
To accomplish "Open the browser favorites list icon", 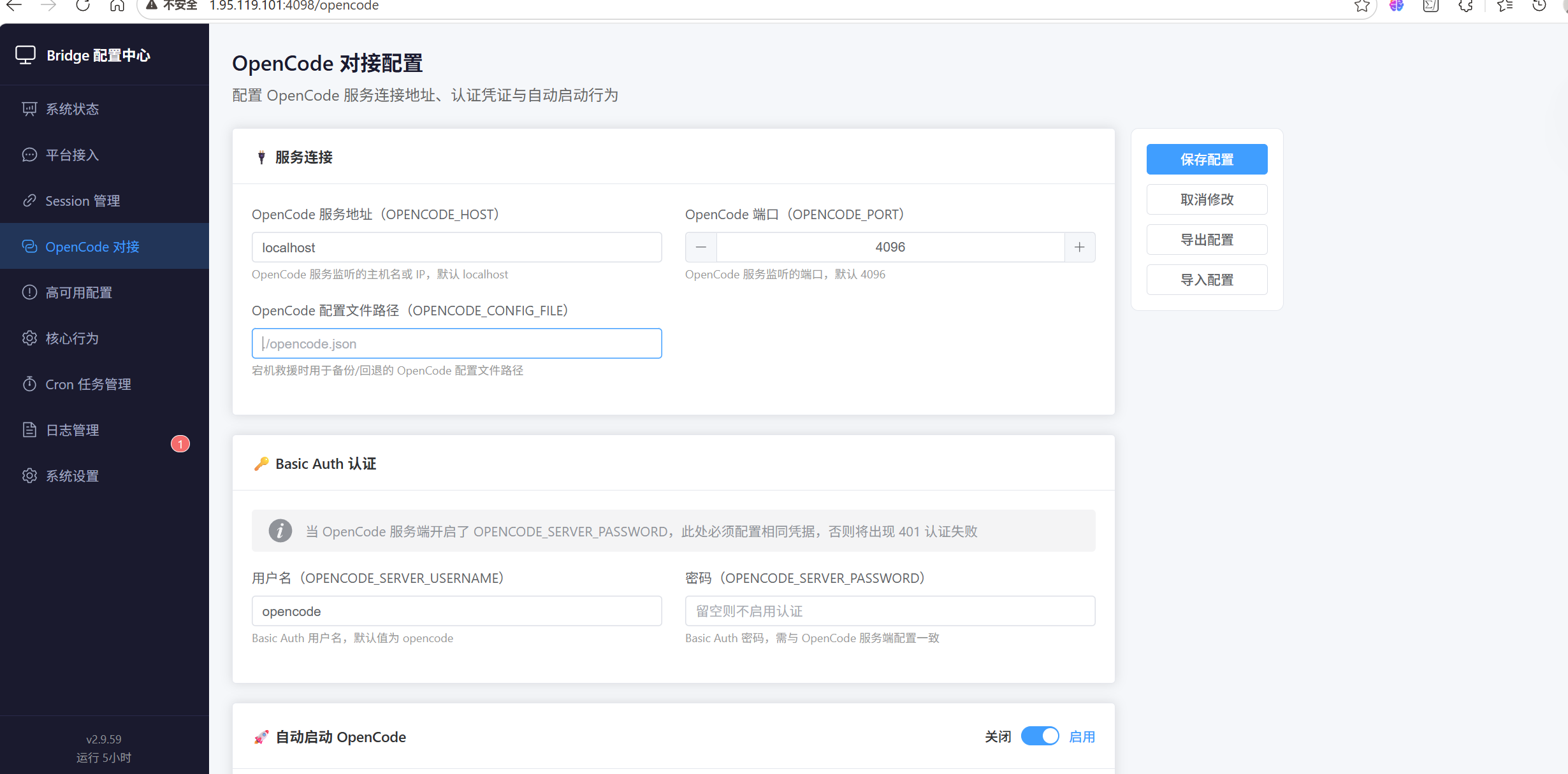I will point(1505,6).
